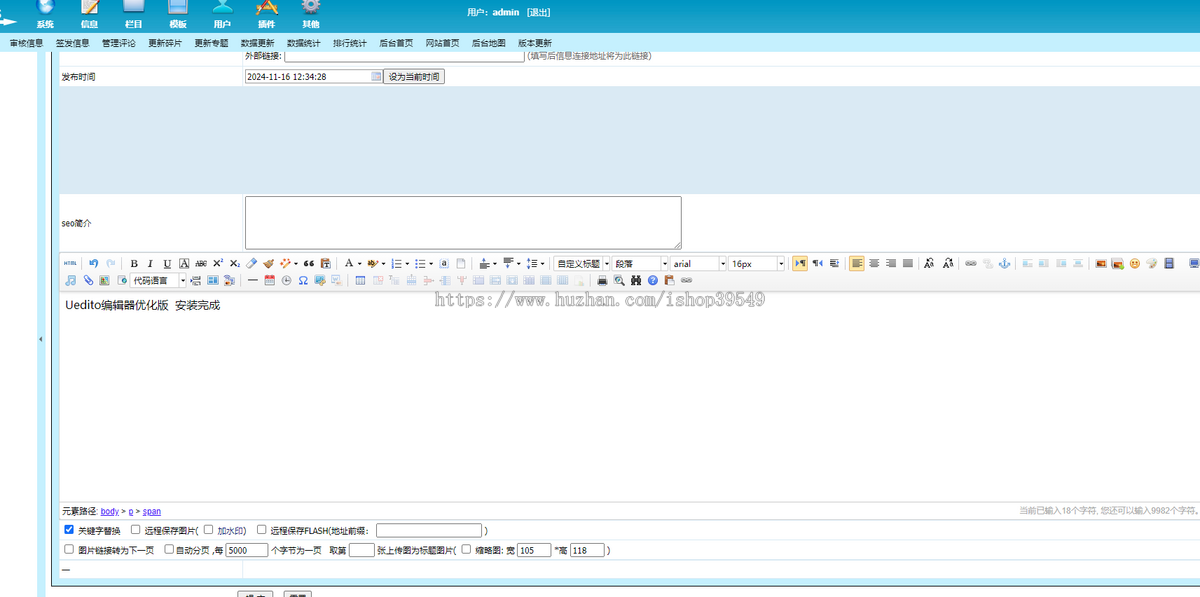The image size is (1200, 597).
Task: Expand font color dropdown arrow
Action: pyautogui.click(x=359, y=264)
